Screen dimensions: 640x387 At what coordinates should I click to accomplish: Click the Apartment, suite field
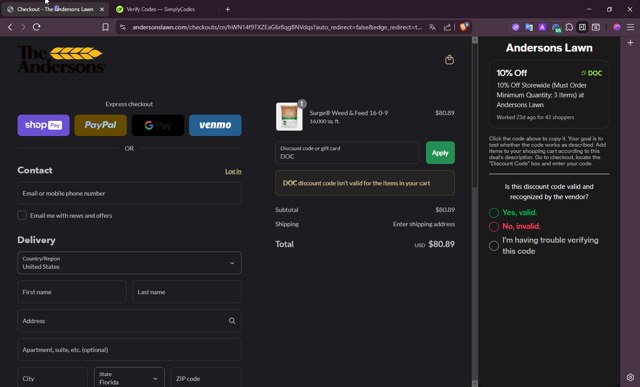(129, 349)
